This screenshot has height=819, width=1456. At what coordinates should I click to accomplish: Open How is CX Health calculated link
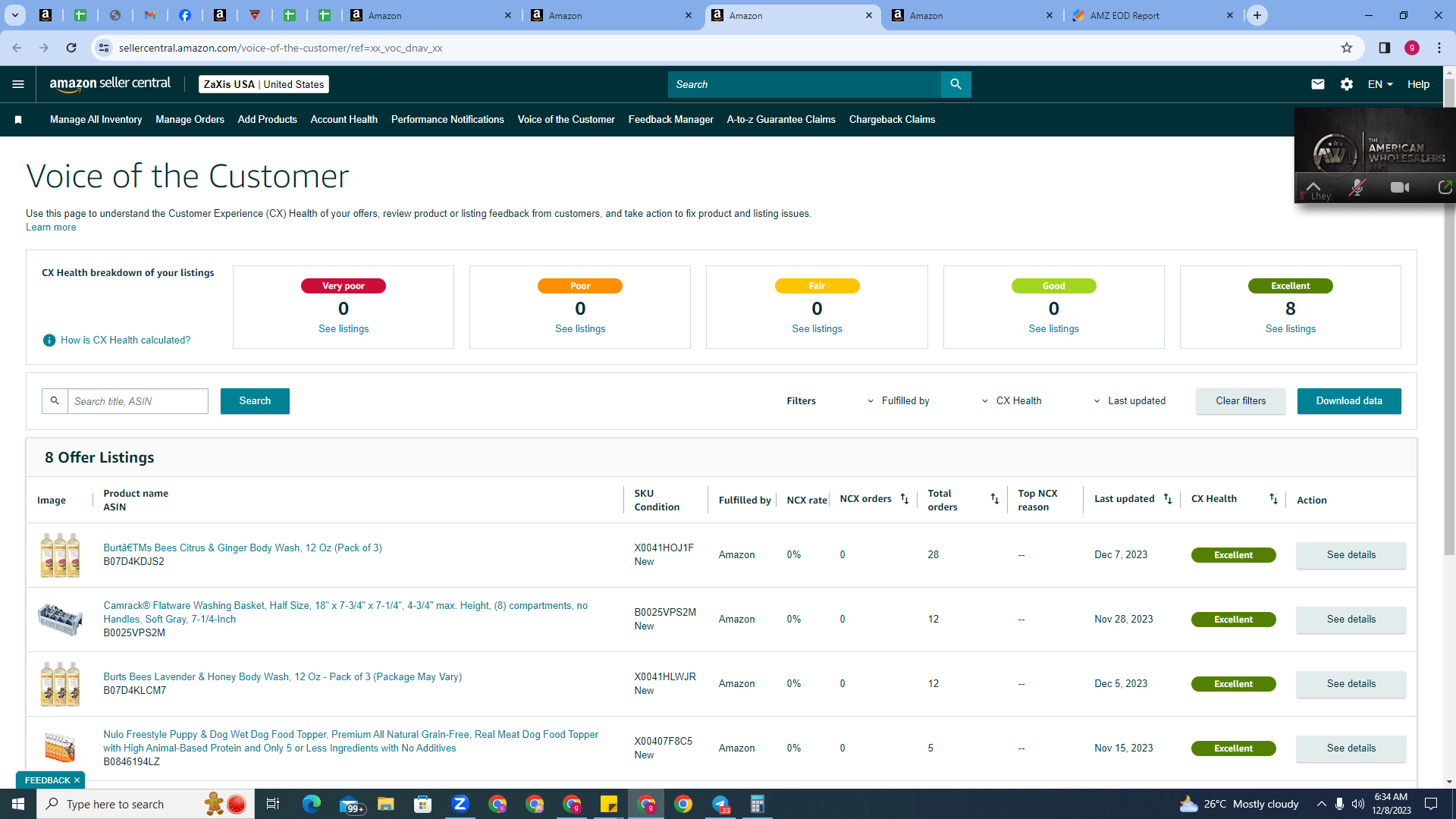point(126,340)
